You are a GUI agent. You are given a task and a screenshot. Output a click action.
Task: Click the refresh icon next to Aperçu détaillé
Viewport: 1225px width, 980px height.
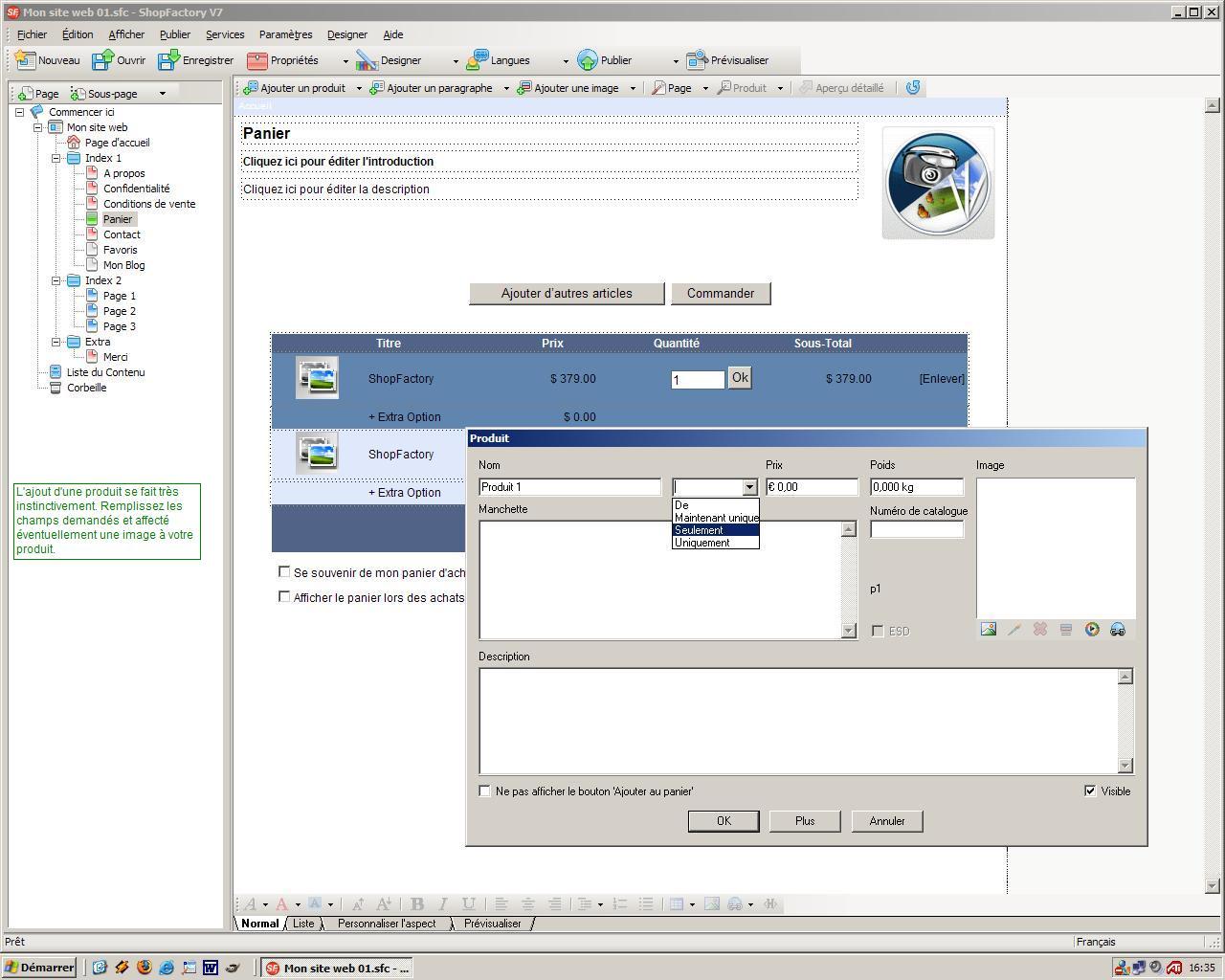(x=913, y=88)
